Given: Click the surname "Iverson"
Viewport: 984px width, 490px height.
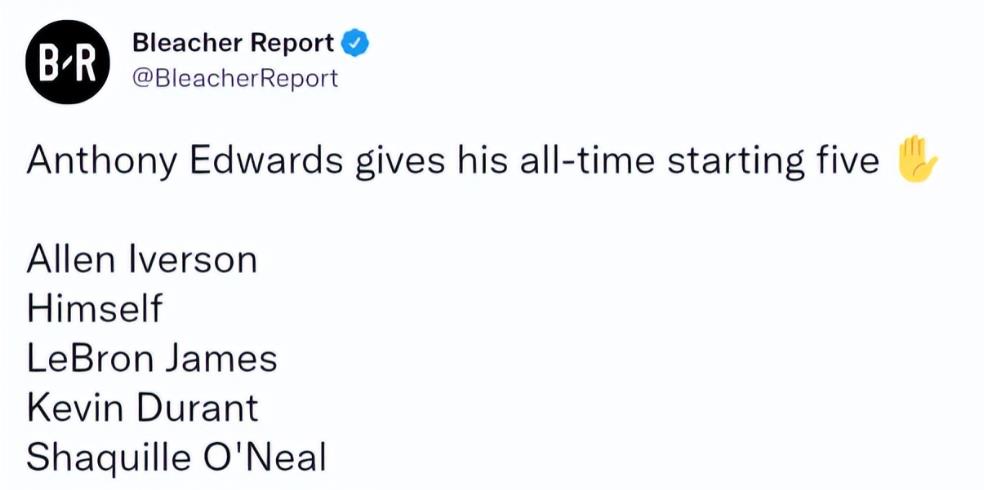Looking at the screenshot, I should point(192,260).
